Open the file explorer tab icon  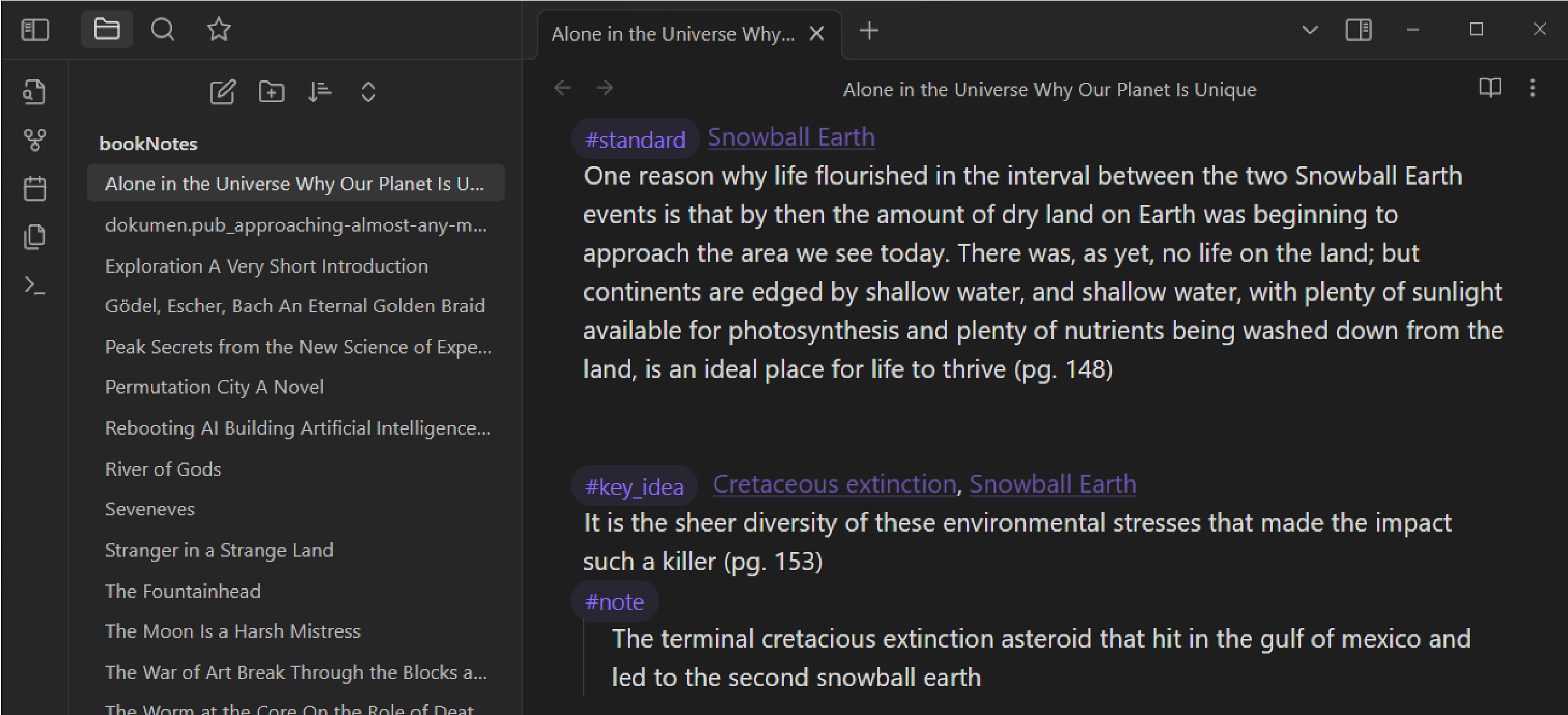106,29
